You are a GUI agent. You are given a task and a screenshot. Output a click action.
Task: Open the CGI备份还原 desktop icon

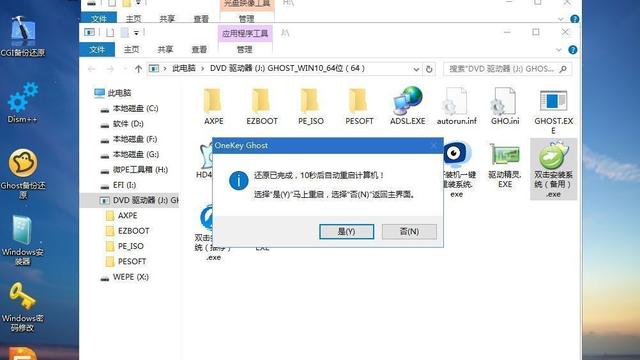[x=23, y=36]
